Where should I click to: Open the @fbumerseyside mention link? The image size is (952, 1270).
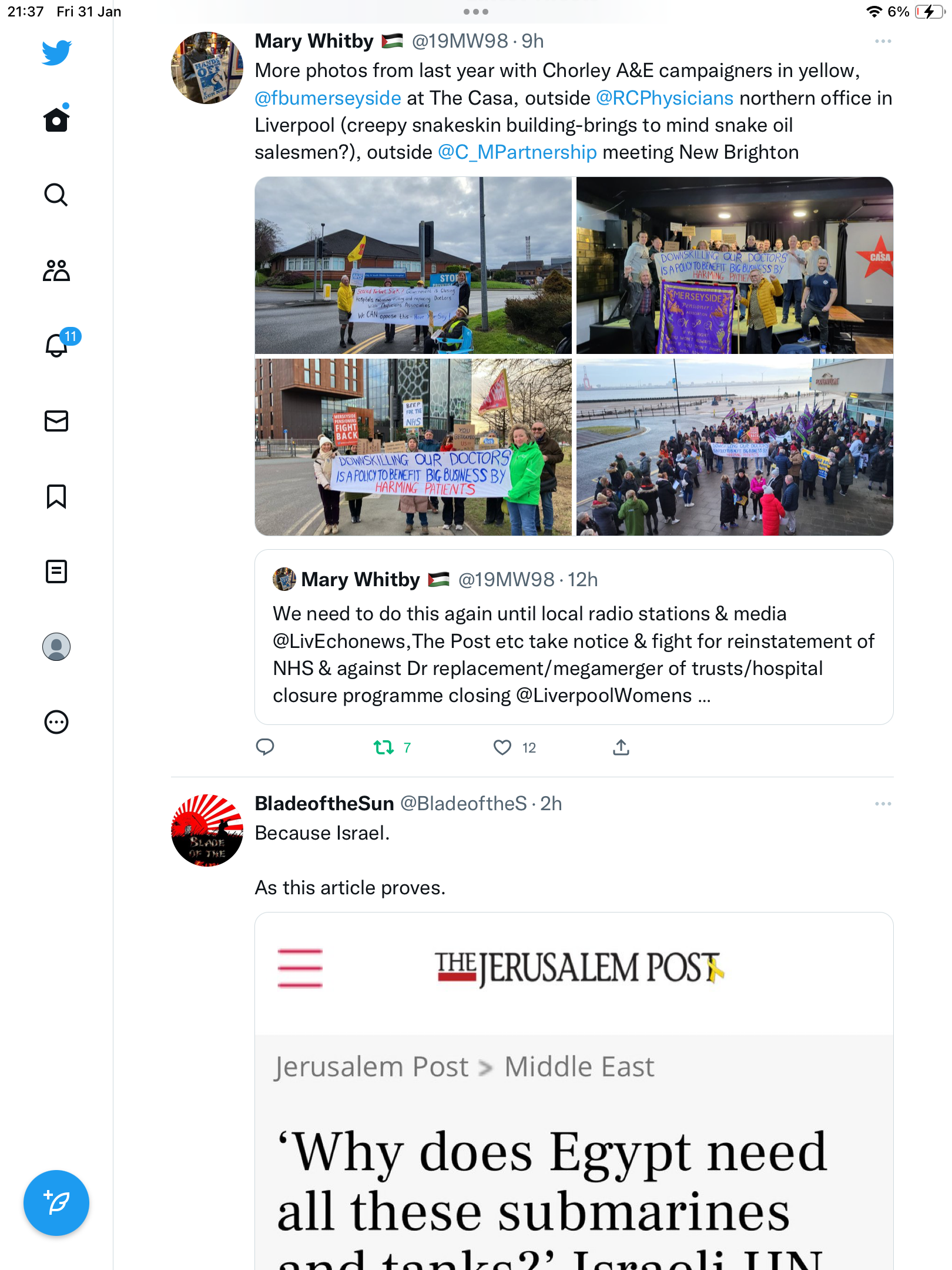(328, 98)
